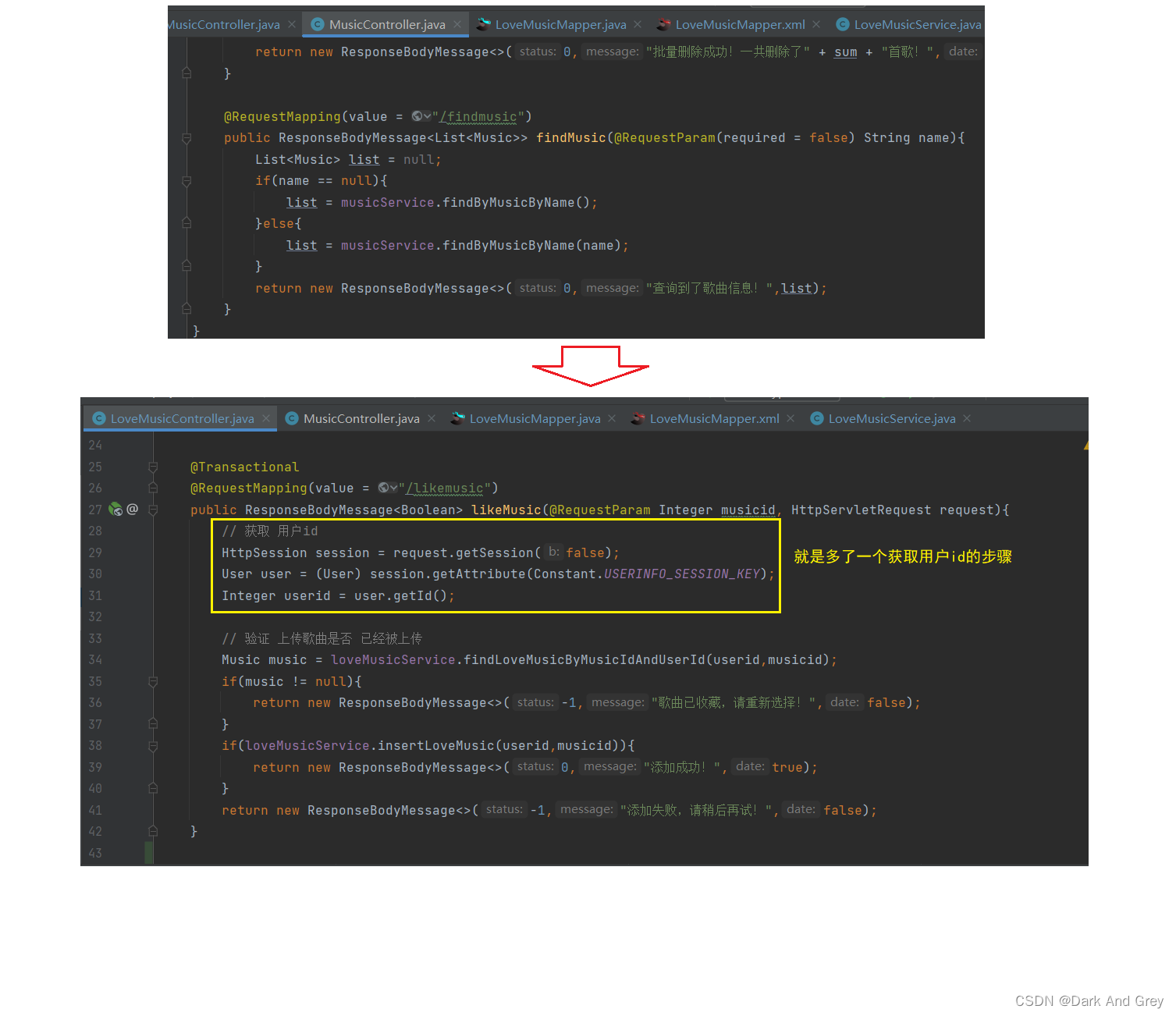Collapse the if(name == null) block fold marker
The image size is (1176, 1016).
tap(187, 181)
